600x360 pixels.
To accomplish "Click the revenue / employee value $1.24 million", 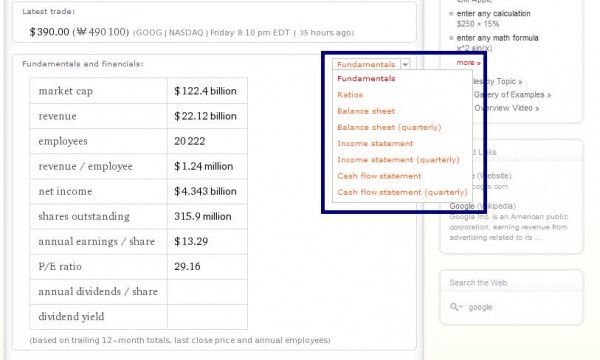I will (x=204, y=166).
